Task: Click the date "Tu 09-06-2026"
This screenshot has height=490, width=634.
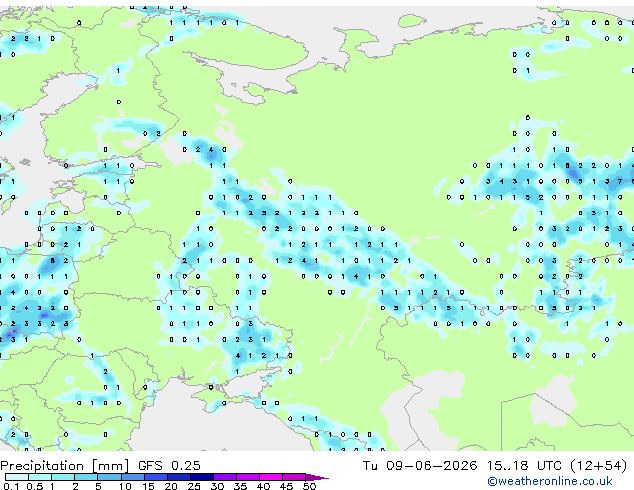Action: 420,466
